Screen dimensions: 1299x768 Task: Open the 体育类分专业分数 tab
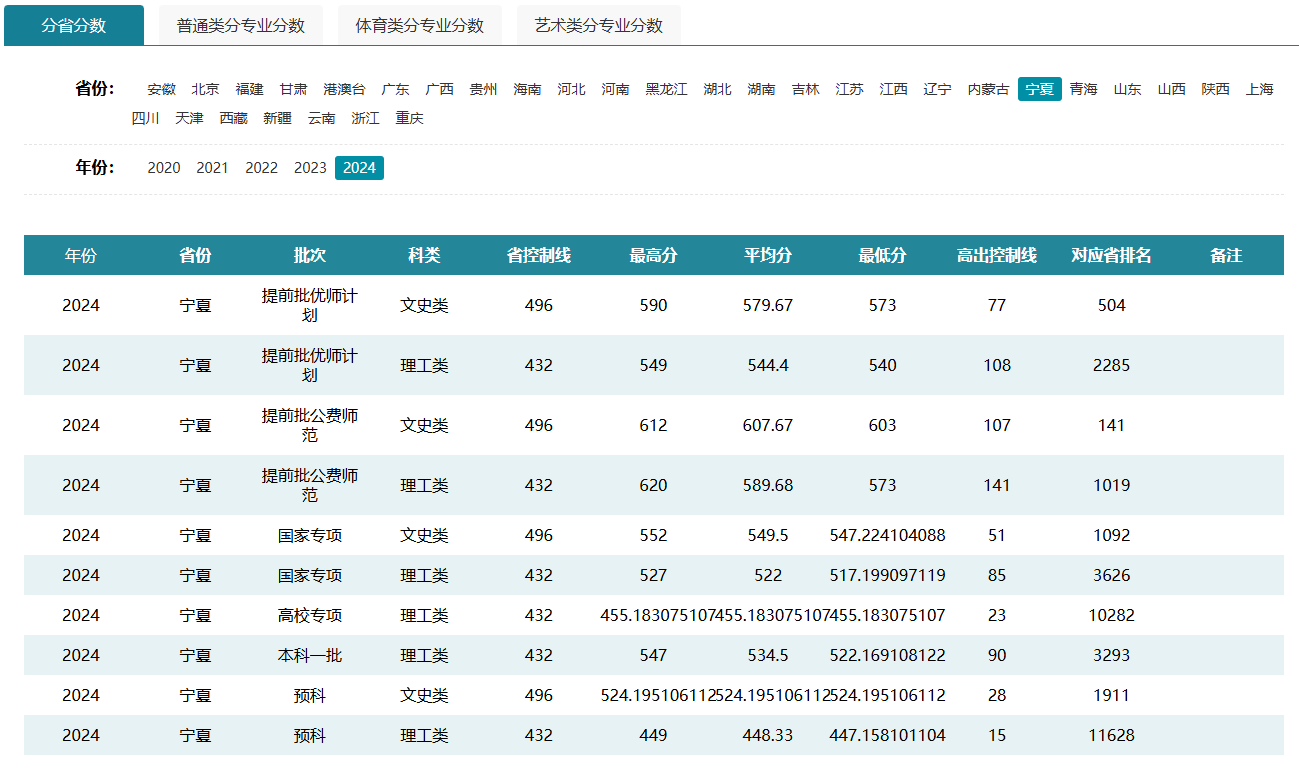419,26
